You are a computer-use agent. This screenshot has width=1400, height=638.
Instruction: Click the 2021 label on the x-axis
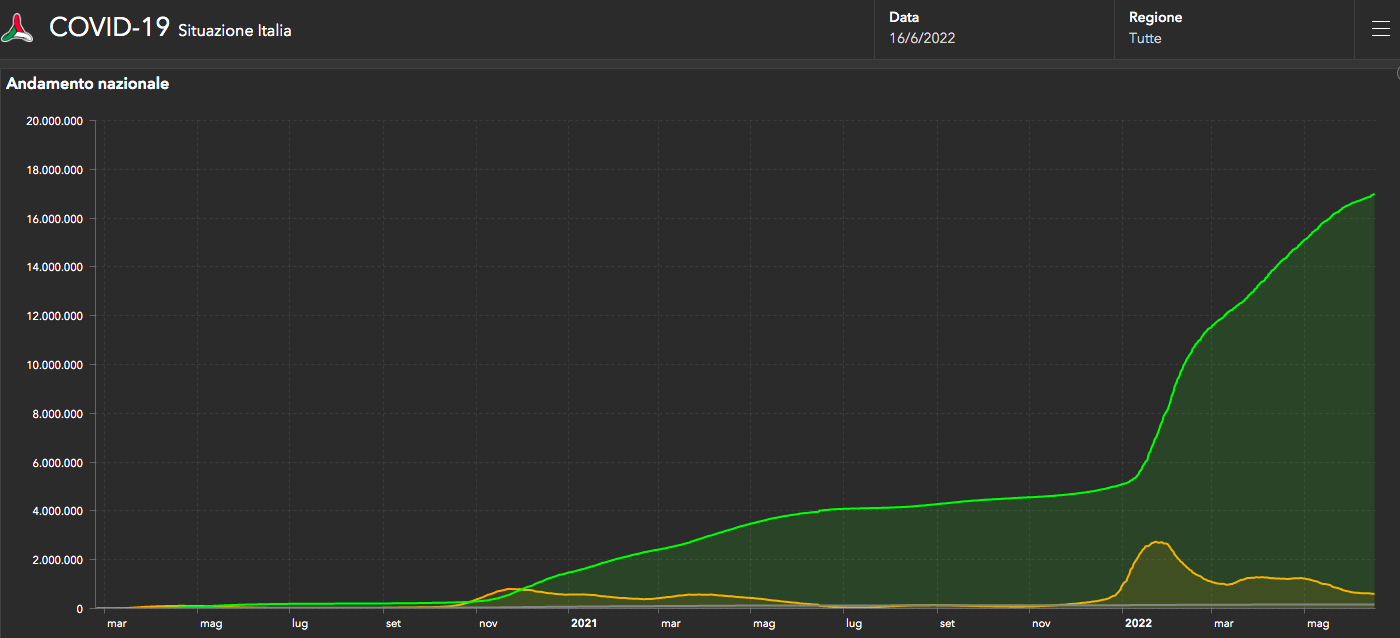tap(584, 624)
